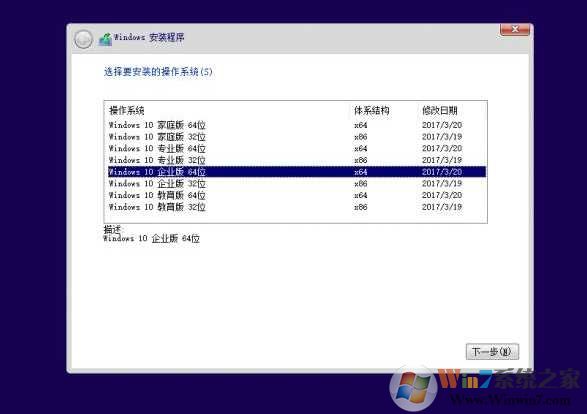Click 2017/3/19 date in 教育版 32位 row
This screenshot has width=587, height=414.
click(442, 207)
